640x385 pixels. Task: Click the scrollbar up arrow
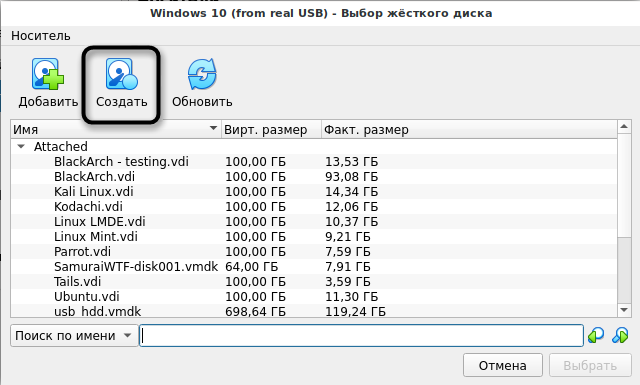624,127
